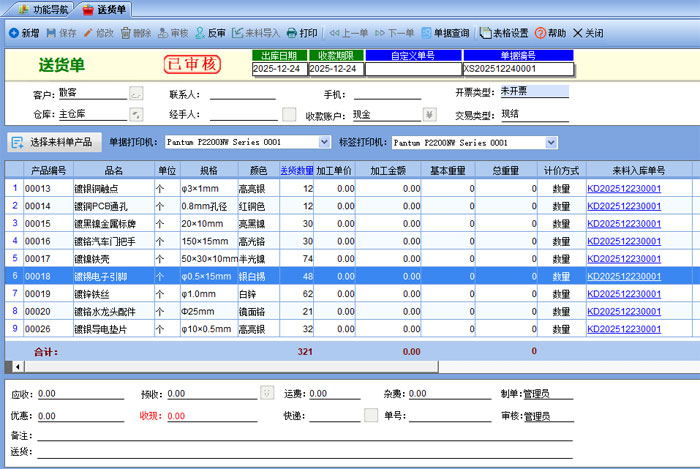Click lookup button beside 客户 field

tap(136, 93)
